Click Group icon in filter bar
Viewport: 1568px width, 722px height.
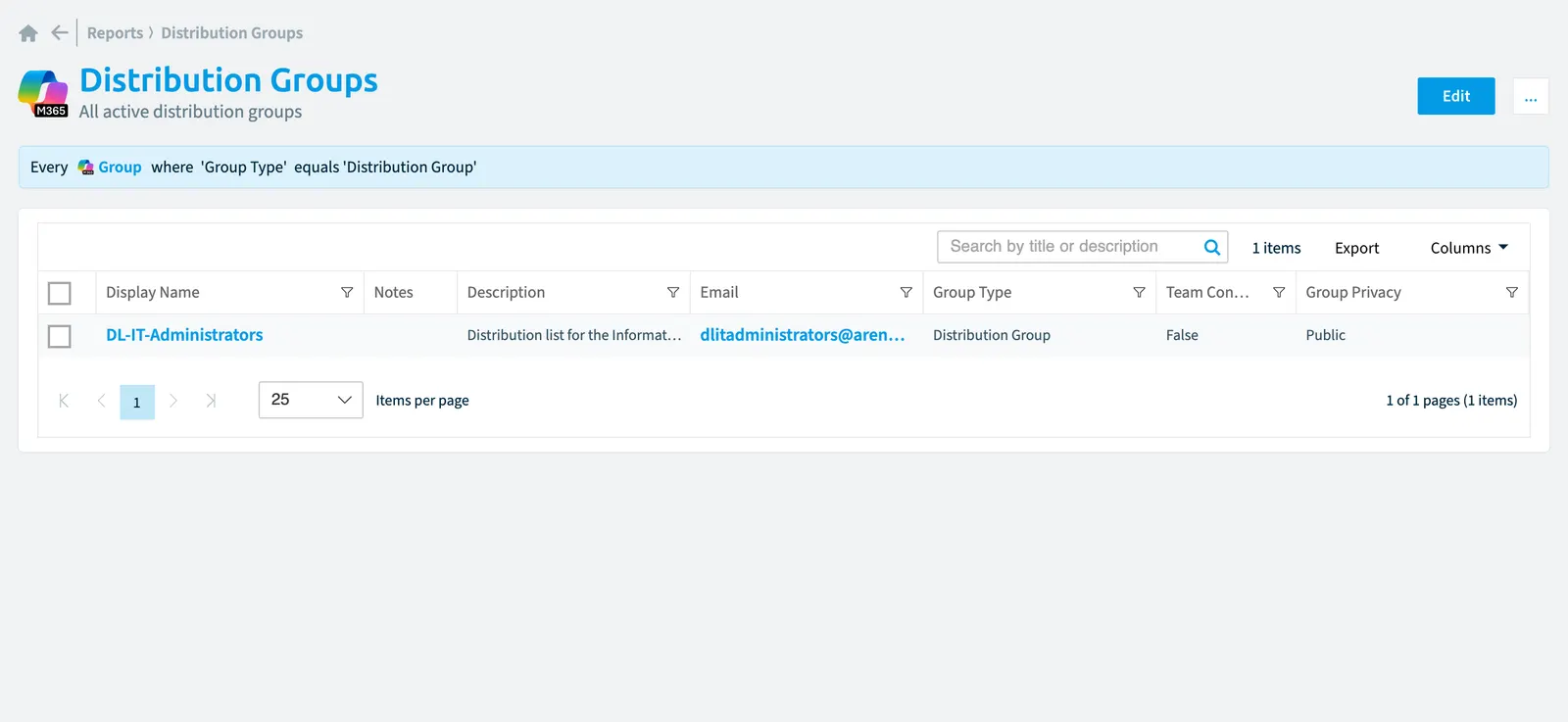[86, 168]
